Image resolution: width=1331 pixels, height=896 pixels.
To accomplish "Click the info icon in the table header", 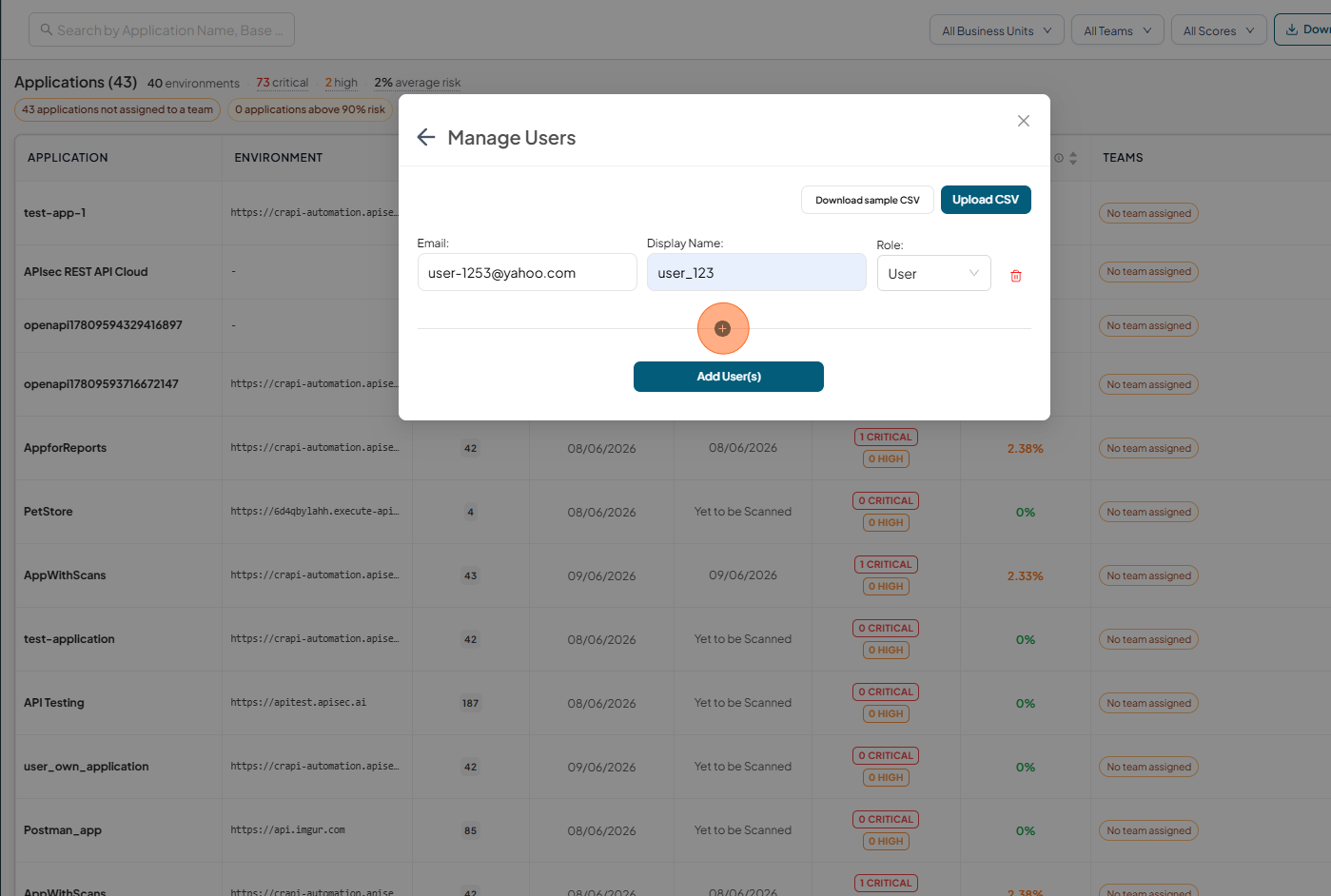I will 1059,158.
